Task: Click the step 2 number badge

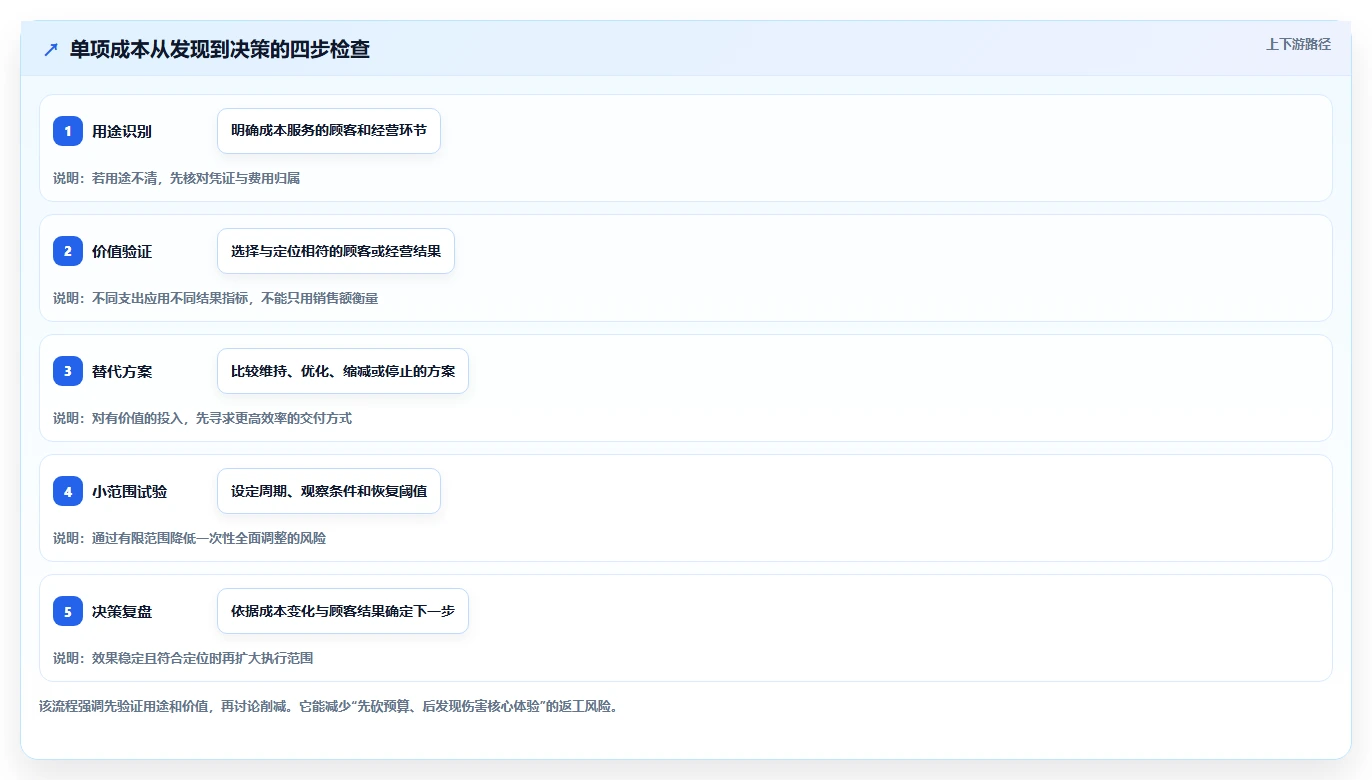Action: (x=68, y=251)
